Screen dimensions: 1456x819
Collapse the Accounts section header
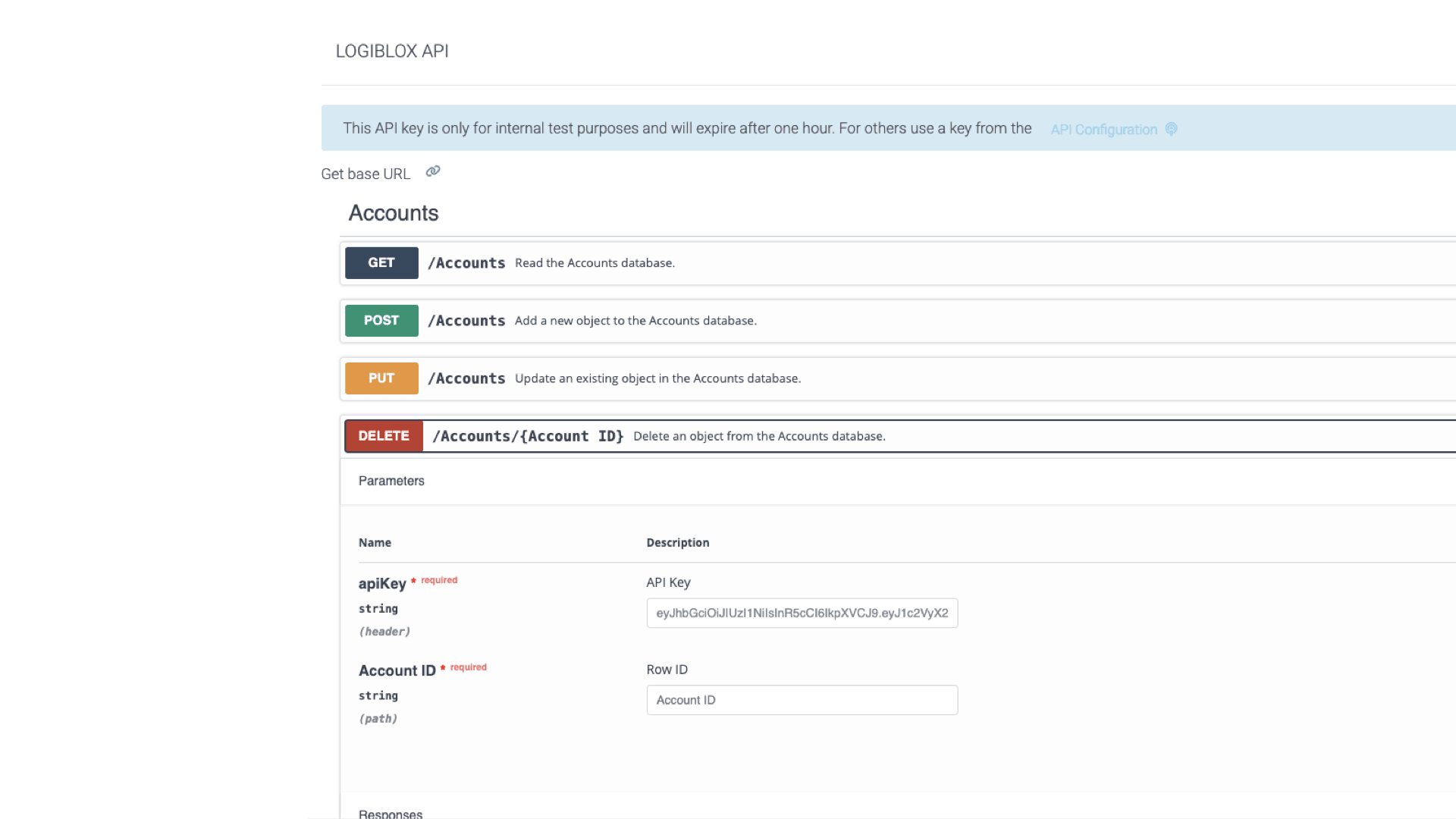click(x=393, y=213)
